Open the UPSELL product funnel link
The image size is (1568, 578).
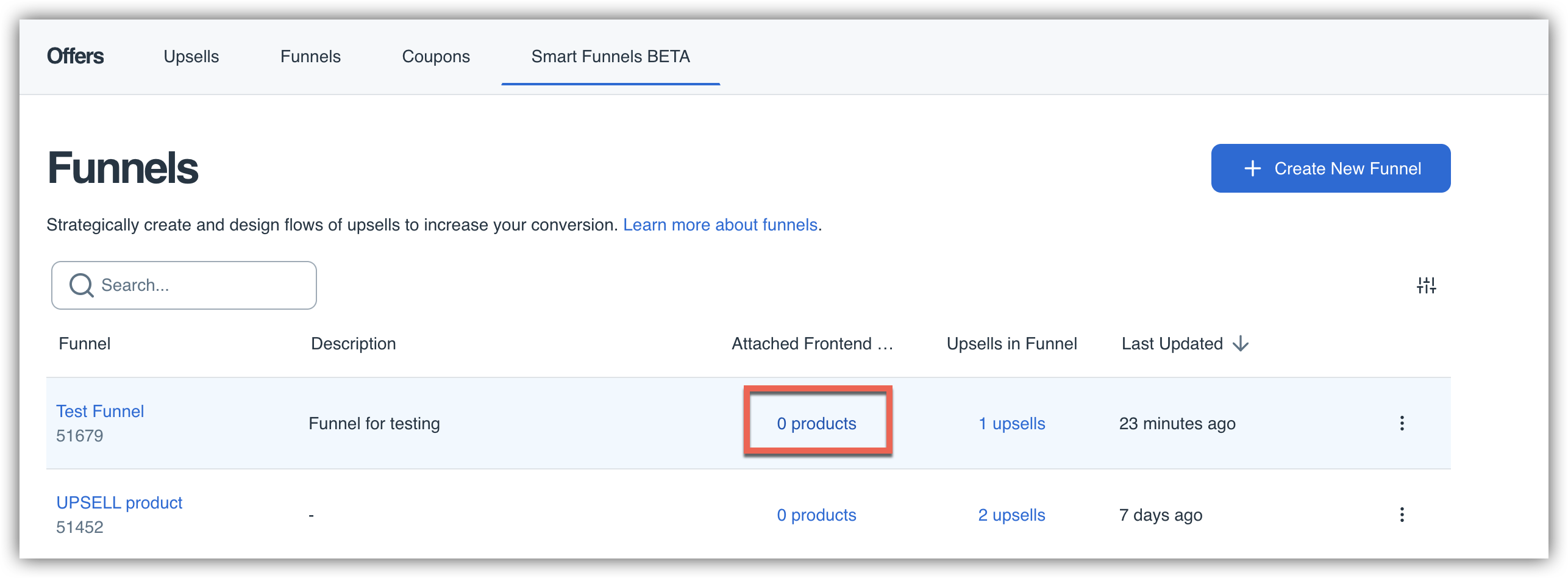click(119, 503)
